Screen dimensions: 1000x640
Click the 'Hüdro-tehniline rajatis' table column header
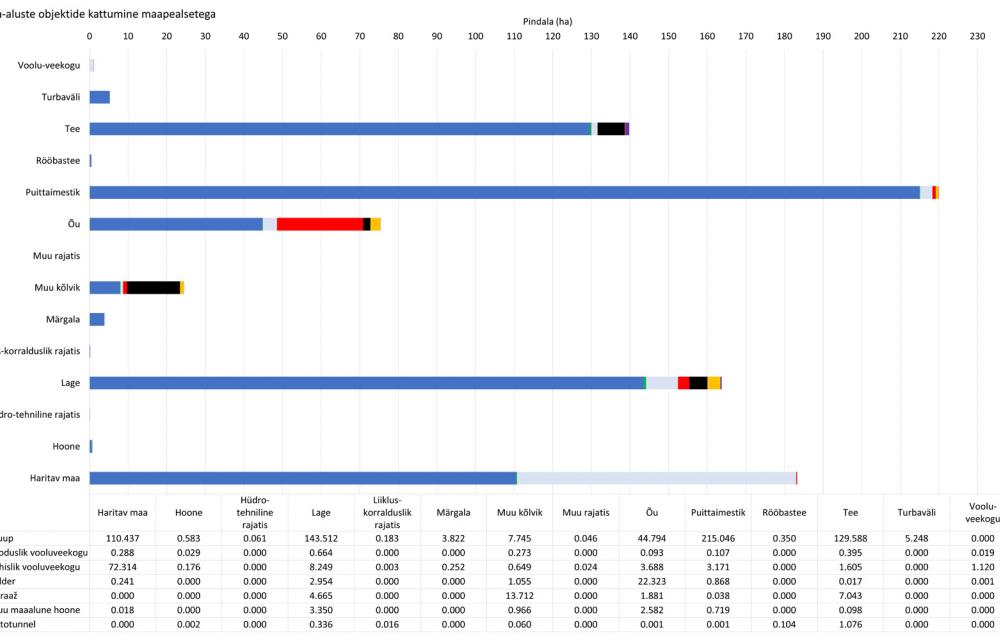[x=255, y=513]
